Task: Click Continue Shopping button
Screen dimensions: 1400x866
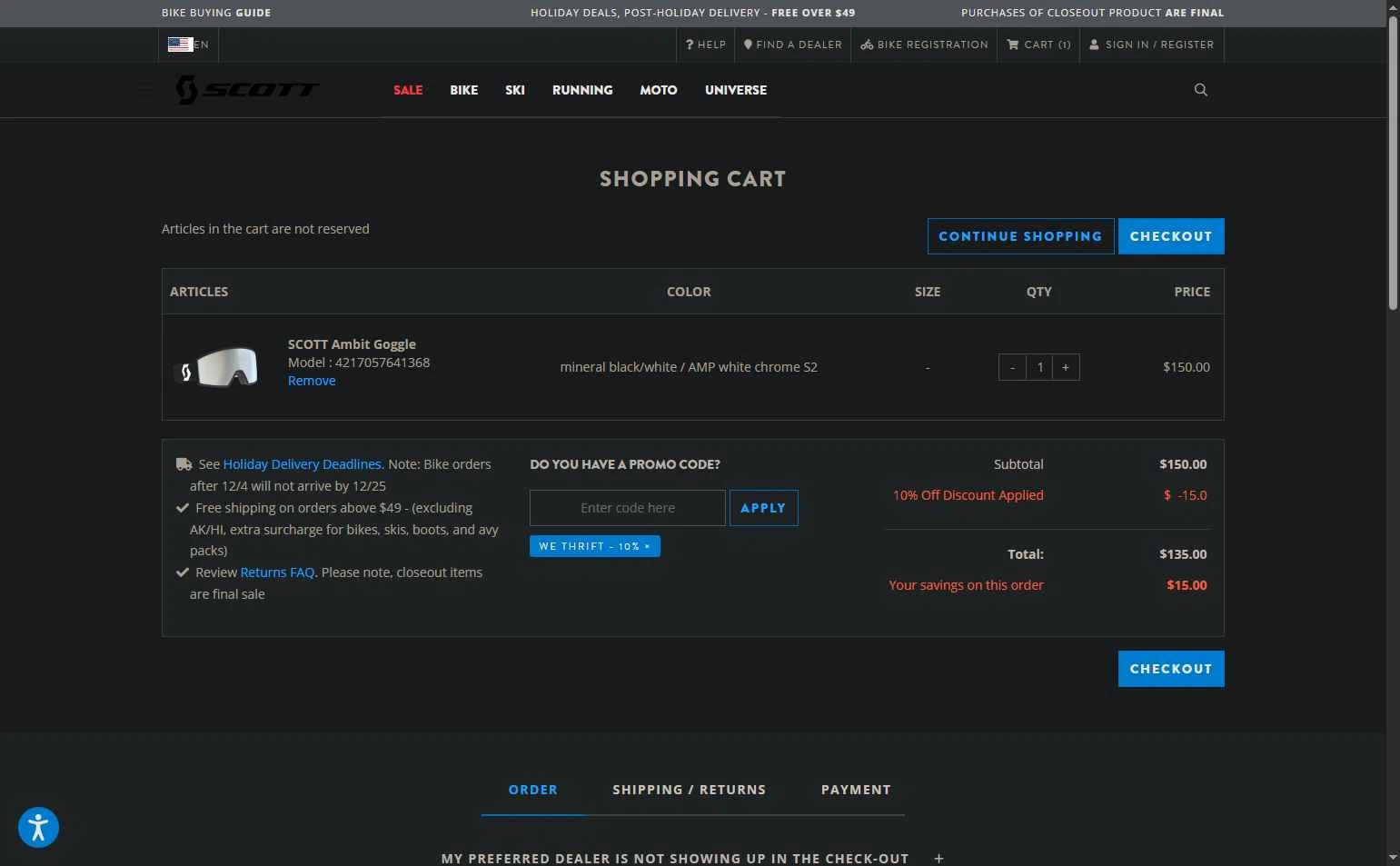Action: tap(1020, 236)
